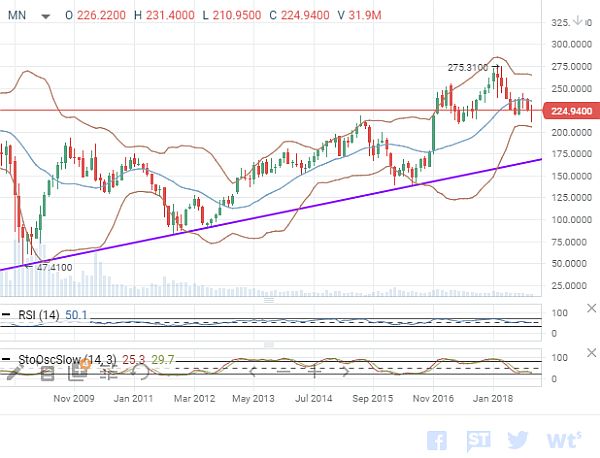Screen dimensions: 600x458
Task: Click the RSI value 50.1
Action: coord(76,315)
